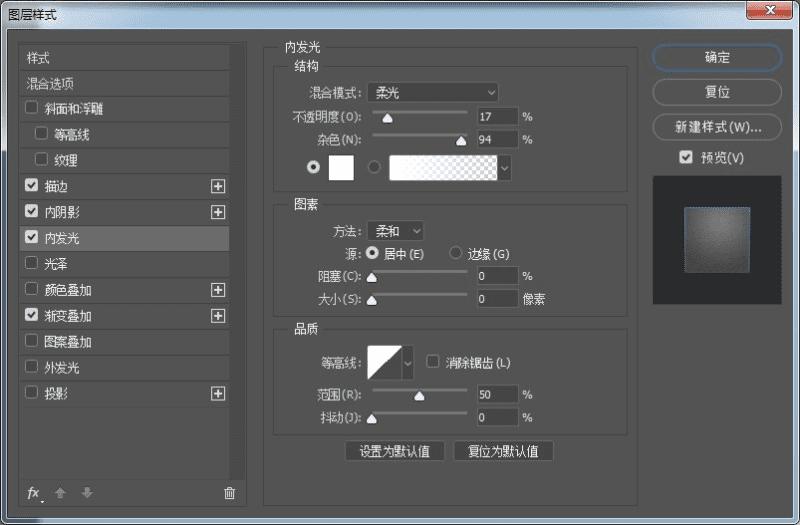Click the trash icon to delete effect
This screenshot has width=800, height=525.
[x=230, y=493]
